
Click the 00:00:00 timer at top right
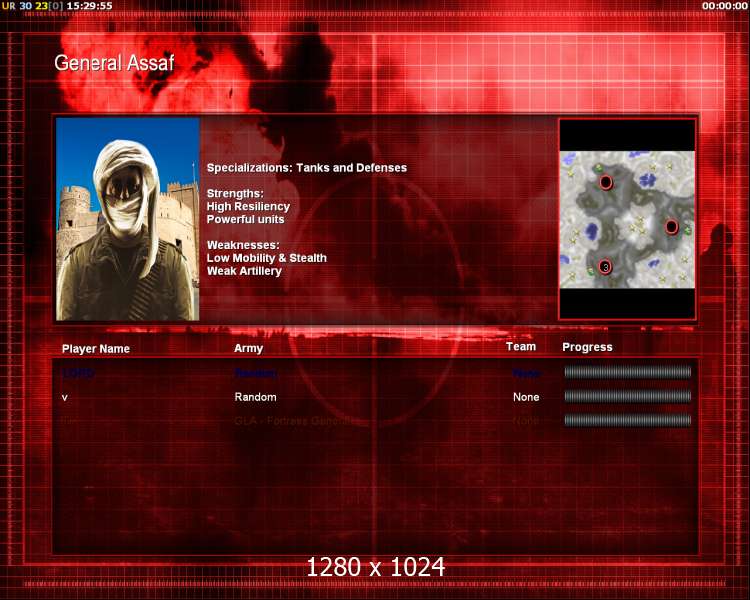[x=725, y=6]
